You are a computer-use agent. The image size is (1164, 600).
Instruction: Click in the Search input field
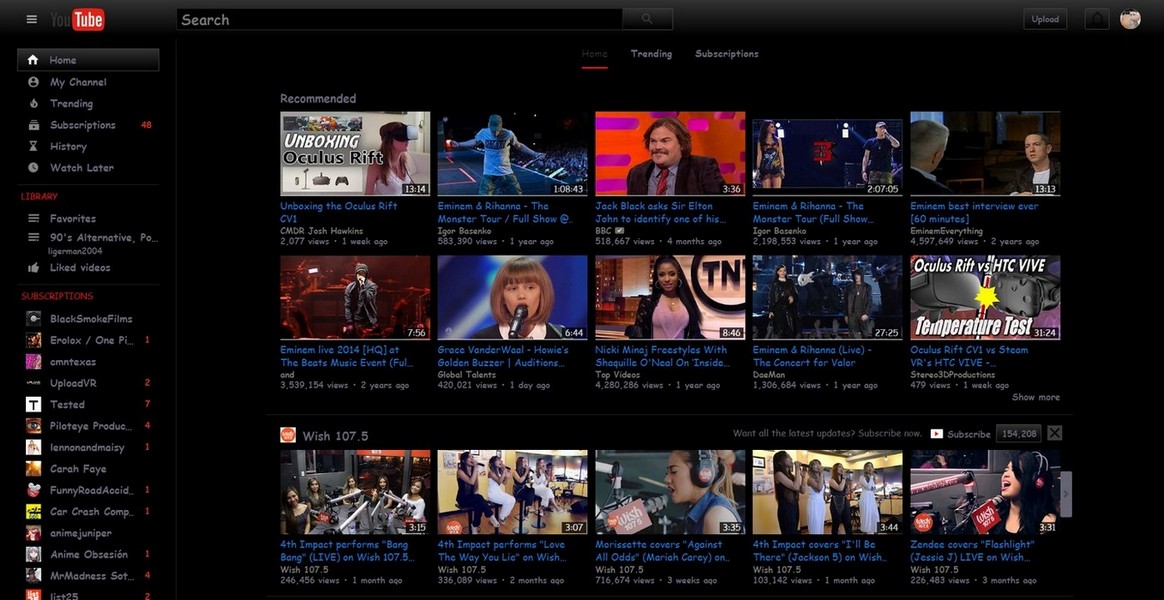[x=399, y=19]
